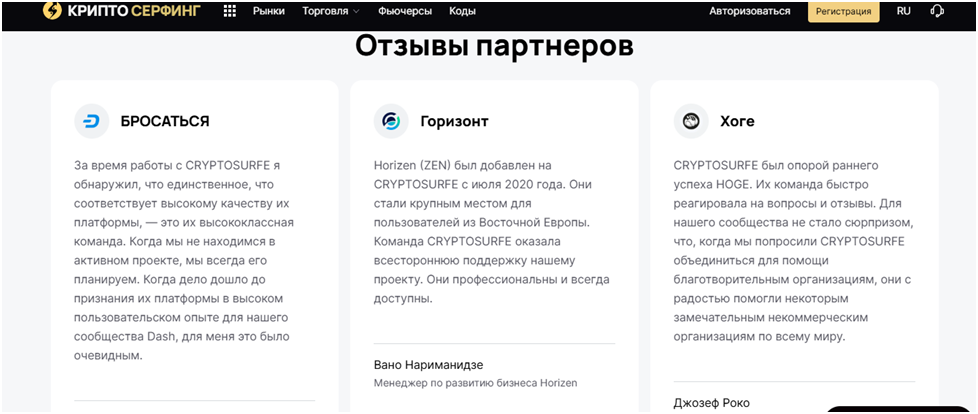The height and width of the screenshot is (414, 978).
Task: Click the Dash review paragraph
Action: tap(184, 261)
